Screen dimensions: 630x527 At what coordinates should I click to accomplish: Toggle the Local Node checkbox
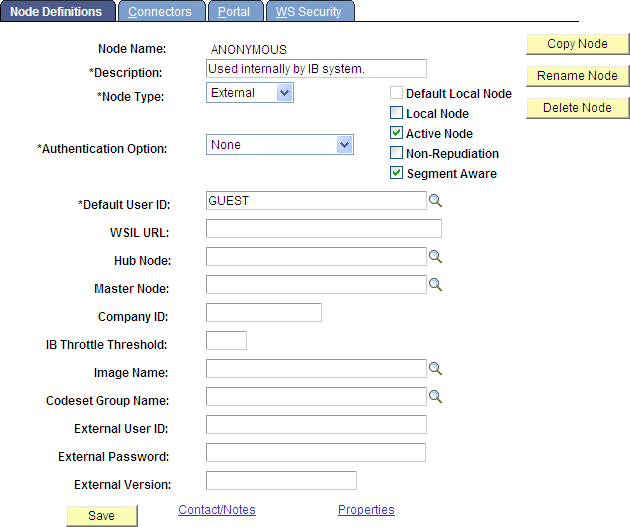pyautogui.click(x=397, y=114)
